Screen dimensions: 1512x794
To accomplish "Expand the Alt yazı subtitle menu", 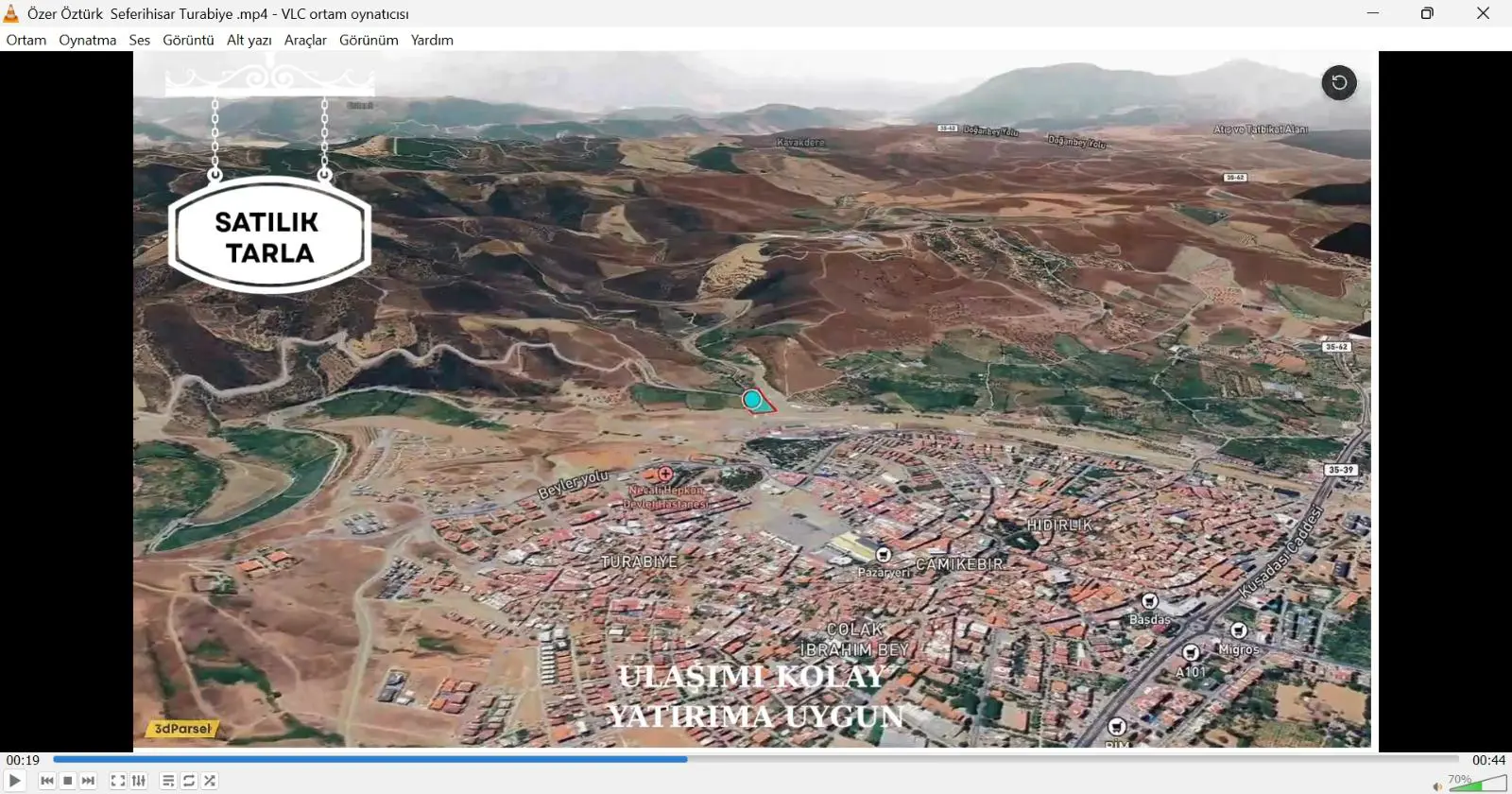I will 249,40.
